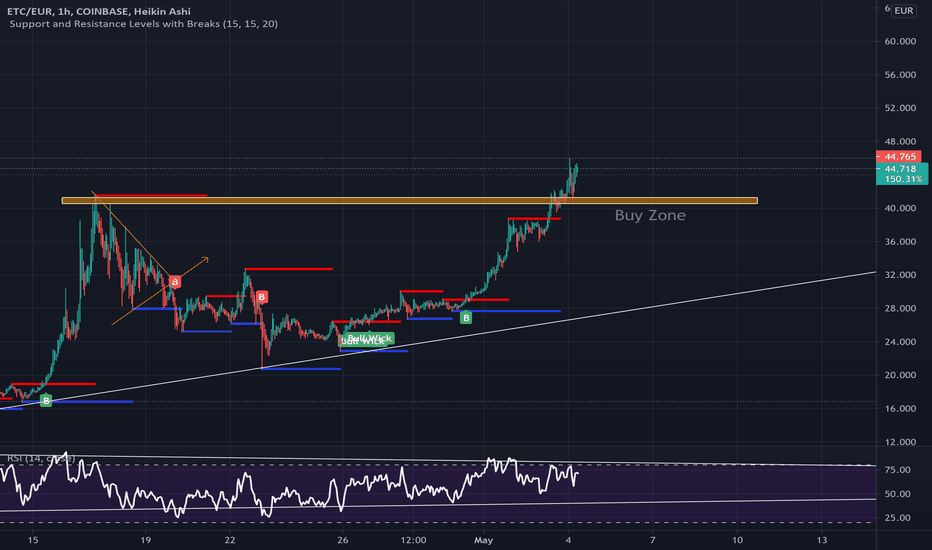Image resolution: width=932 pixels, height=550 pixels.
Task: Click the ETC/EUR, 1h, COINBASE, Heikin Ashi title
Action: point(99,11)
